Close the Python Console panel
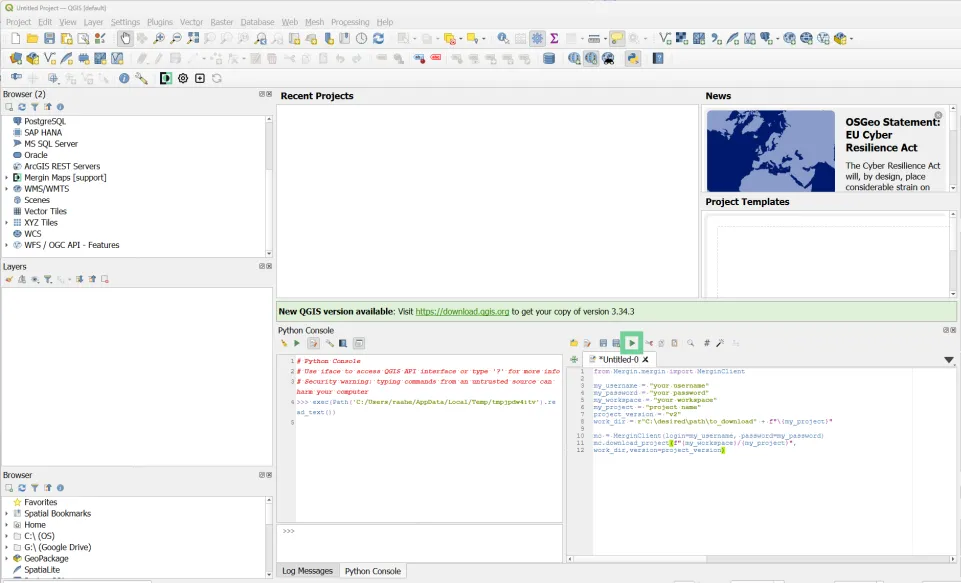 953,330
